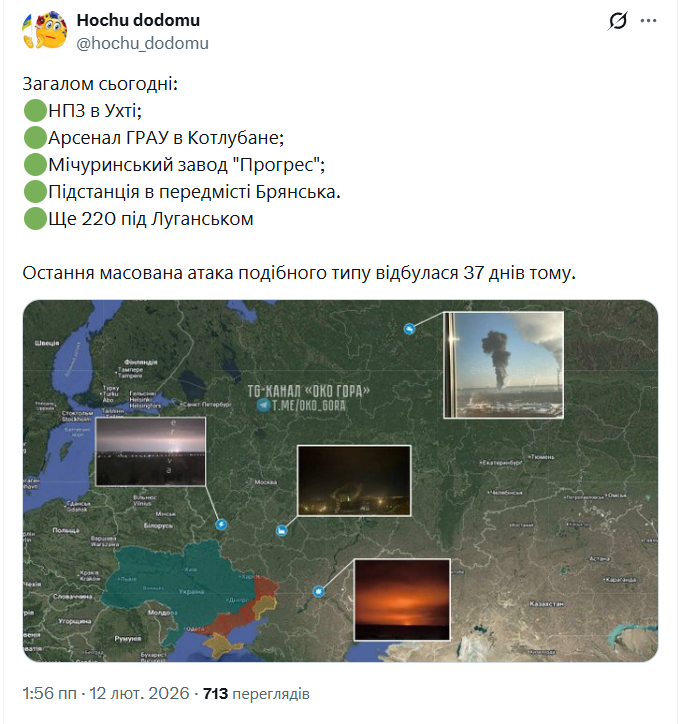Open the smoke plume photo thumbnail

[503, 363]
